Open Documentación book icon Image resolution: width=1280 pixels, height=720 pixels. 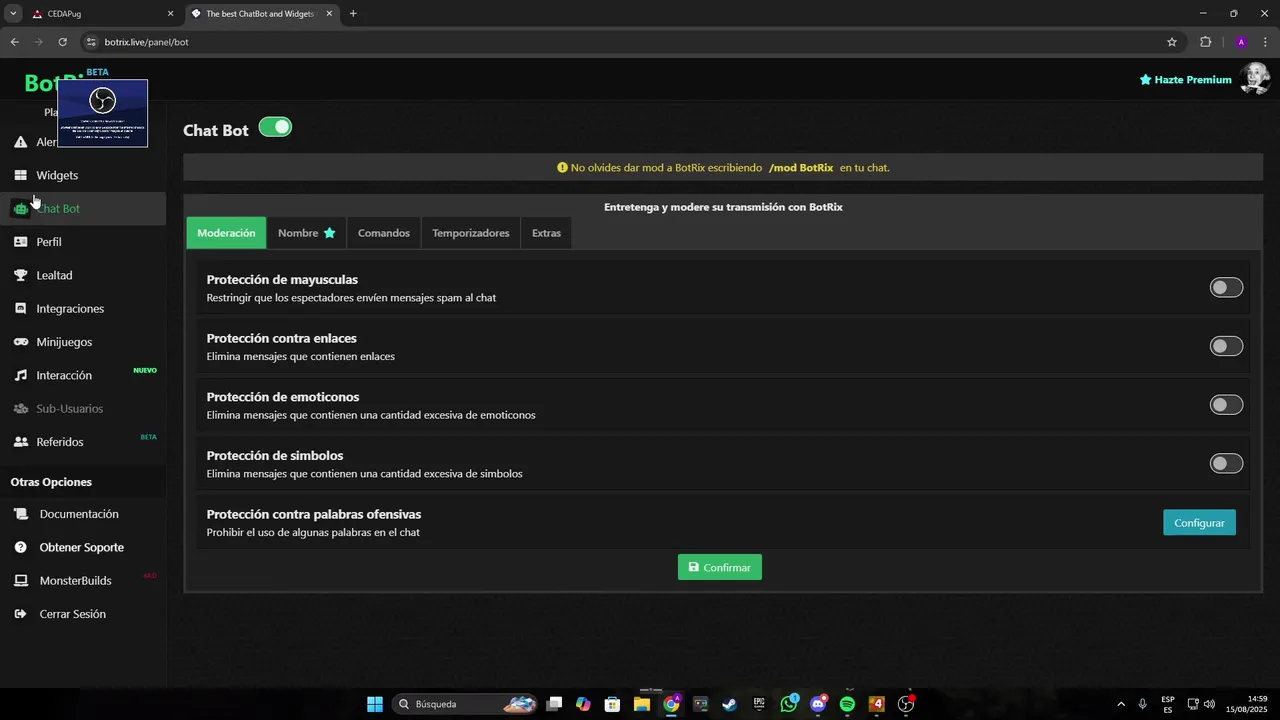point(20,514)
